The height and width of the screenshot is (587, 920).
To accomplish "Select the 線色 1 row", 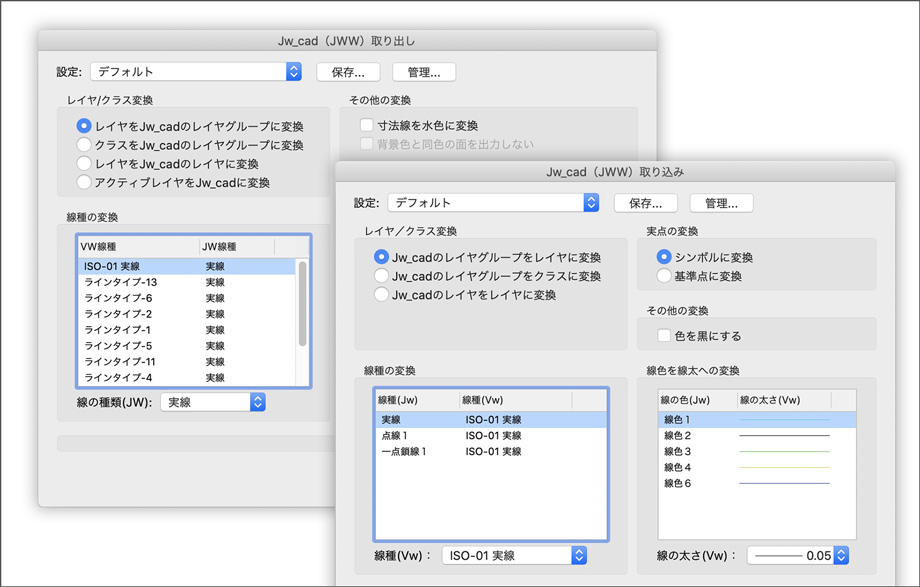I will 757,420.
